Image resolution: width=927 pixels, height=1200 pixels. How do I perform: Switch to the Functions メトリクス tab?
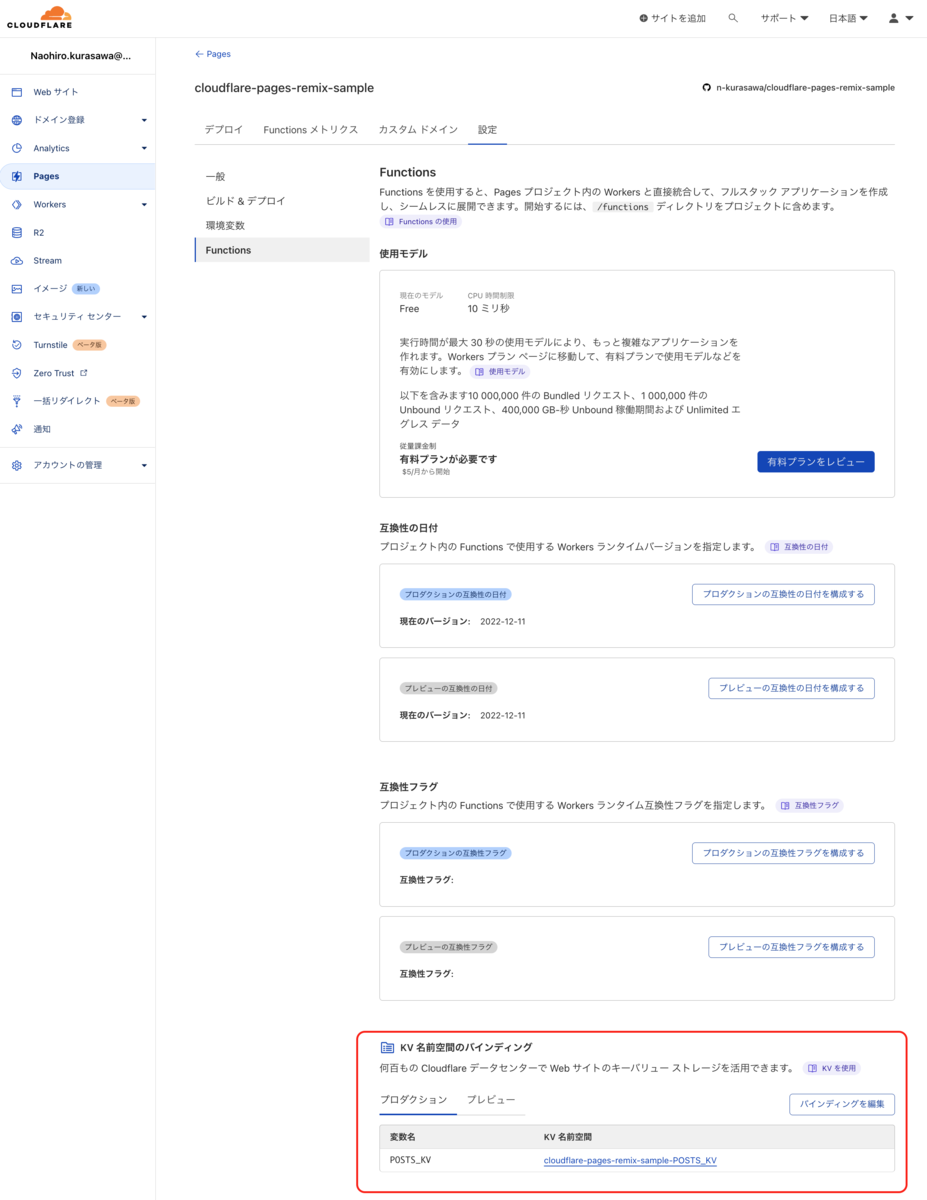coord(310,130)
